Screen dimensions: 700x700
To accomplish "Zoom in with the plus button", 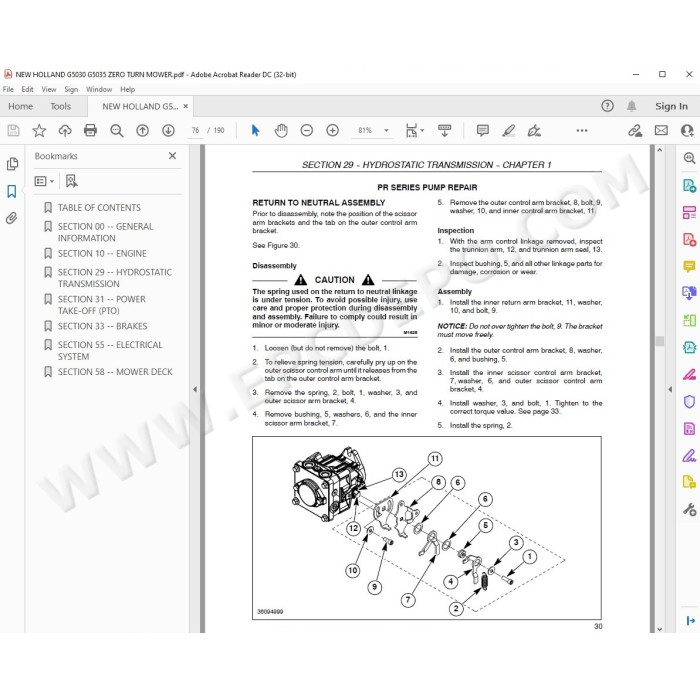I will pyautogui.click(x=333, y=130).
